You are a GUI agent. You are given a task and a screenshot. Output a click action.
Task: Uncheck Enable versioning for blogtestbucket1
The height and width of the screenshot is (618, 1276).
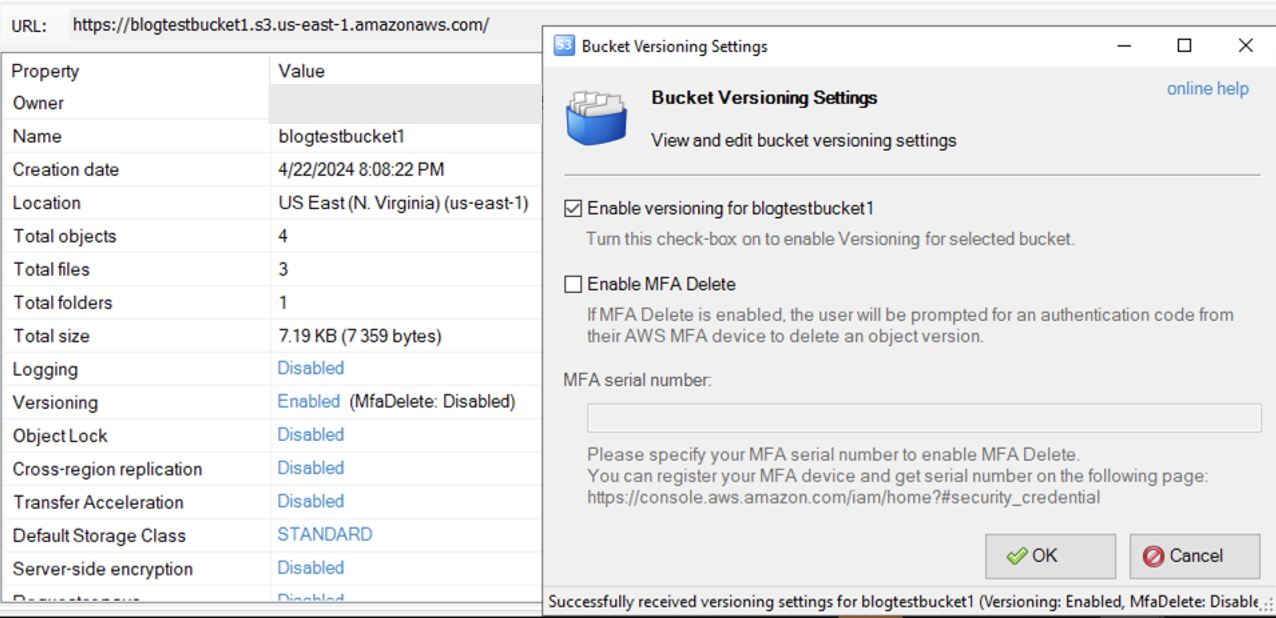[574, 208]
